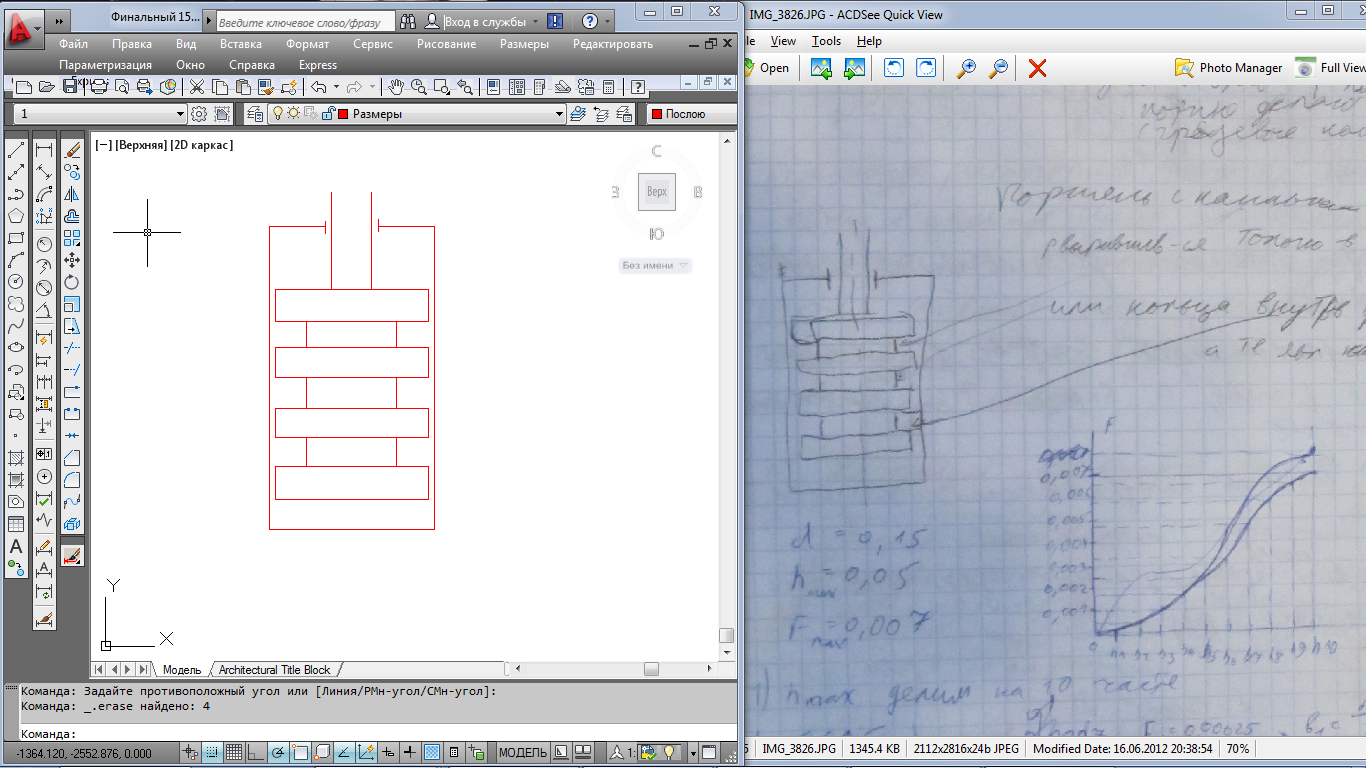Image resolution: width=1366 pixels, height=768 pixels.
Task: Select the Aligned dimension tool
Action: point(44,173)
